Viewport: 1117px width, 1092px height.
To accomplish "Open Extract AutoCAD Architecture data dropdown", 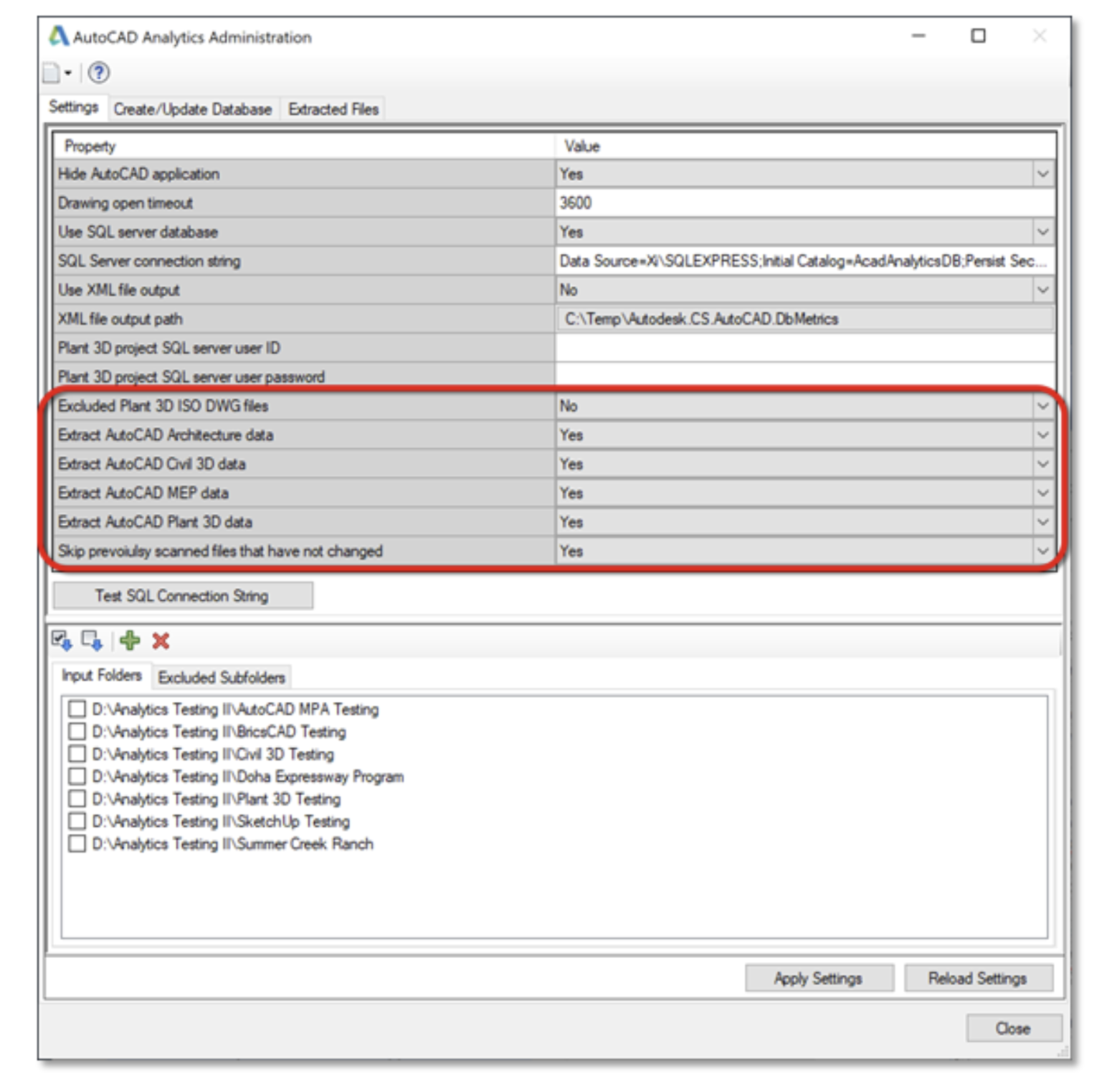I will (x=1043, y=435).
